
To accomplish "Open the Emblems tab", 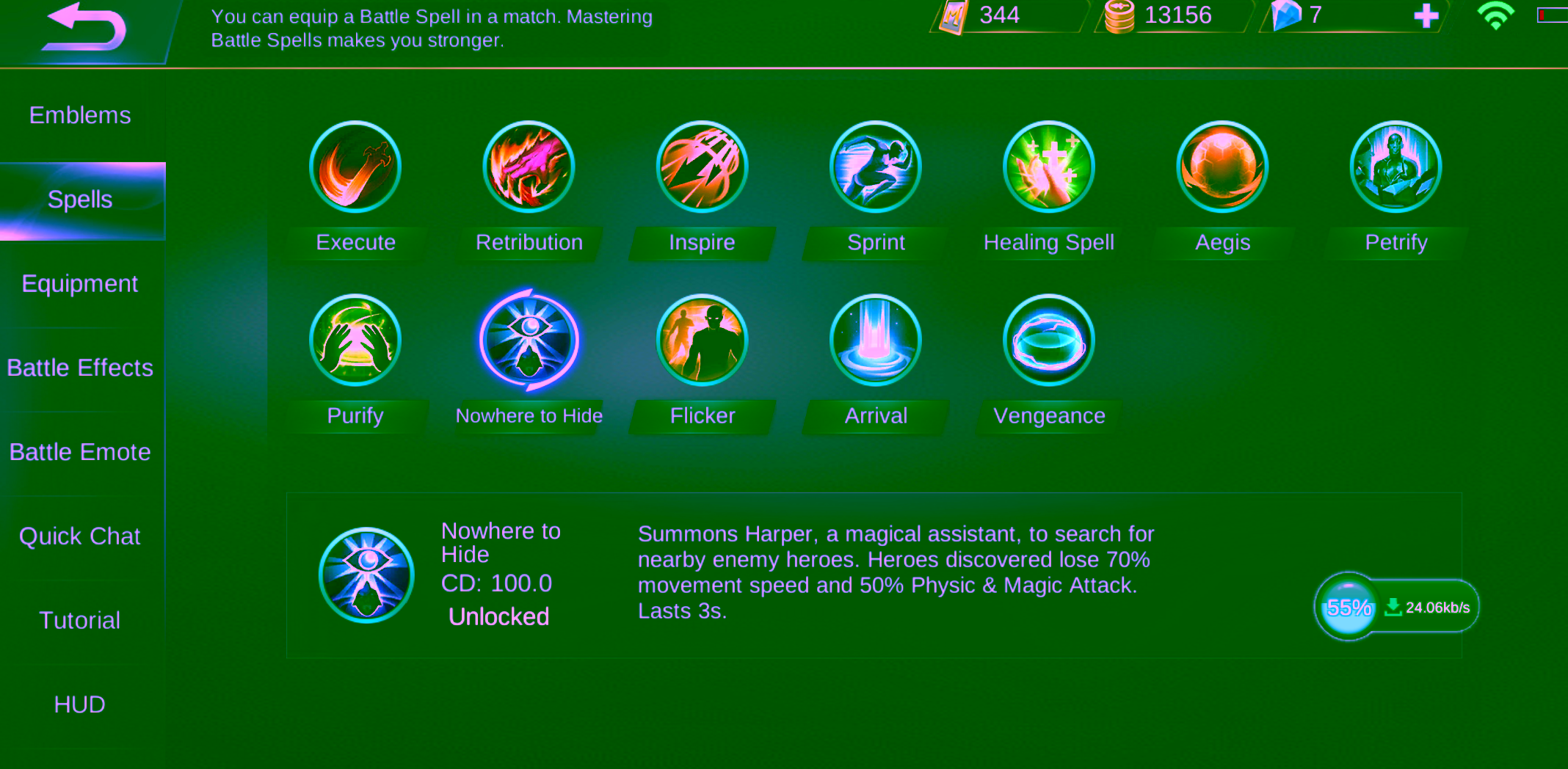I will (x=80, y=115).
